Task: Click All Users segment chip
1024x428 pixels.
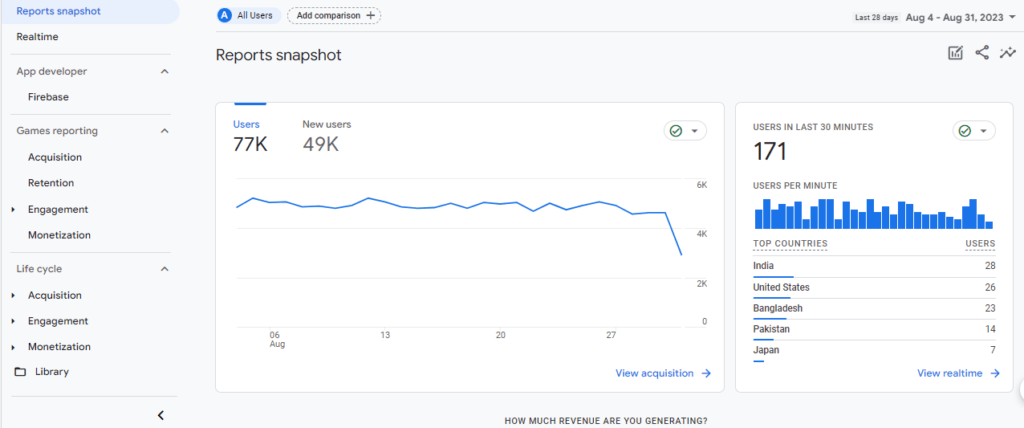Action: [x=249, y=15]
